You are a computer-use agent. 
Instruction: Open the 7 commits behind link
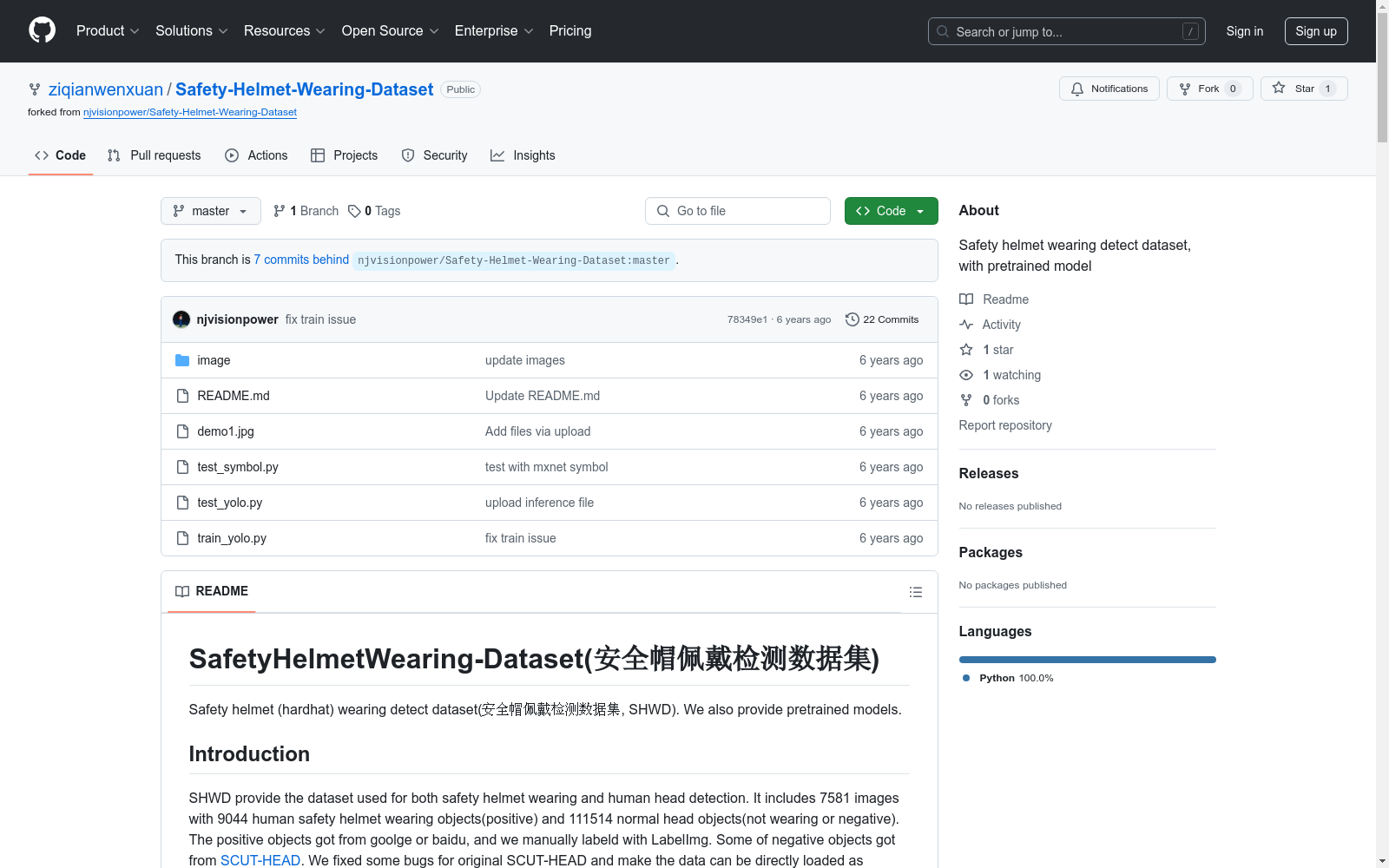pyautogui.click(x=301, y=260)
